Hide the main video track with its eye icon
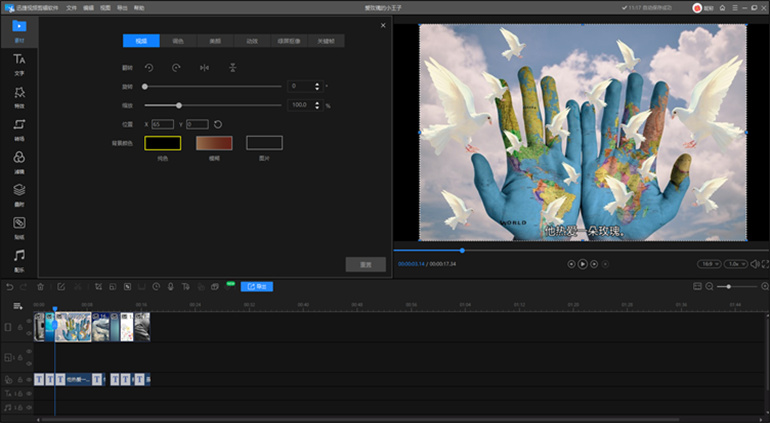 click(29, 321)
